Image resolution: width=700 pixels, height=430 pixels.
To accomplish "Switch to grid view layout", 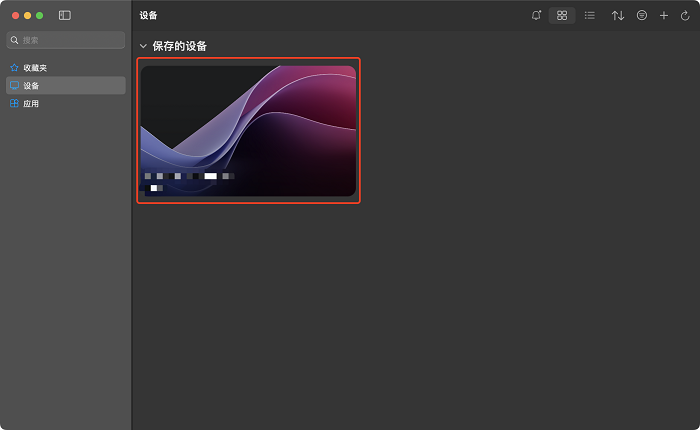I will coord(562,15).
